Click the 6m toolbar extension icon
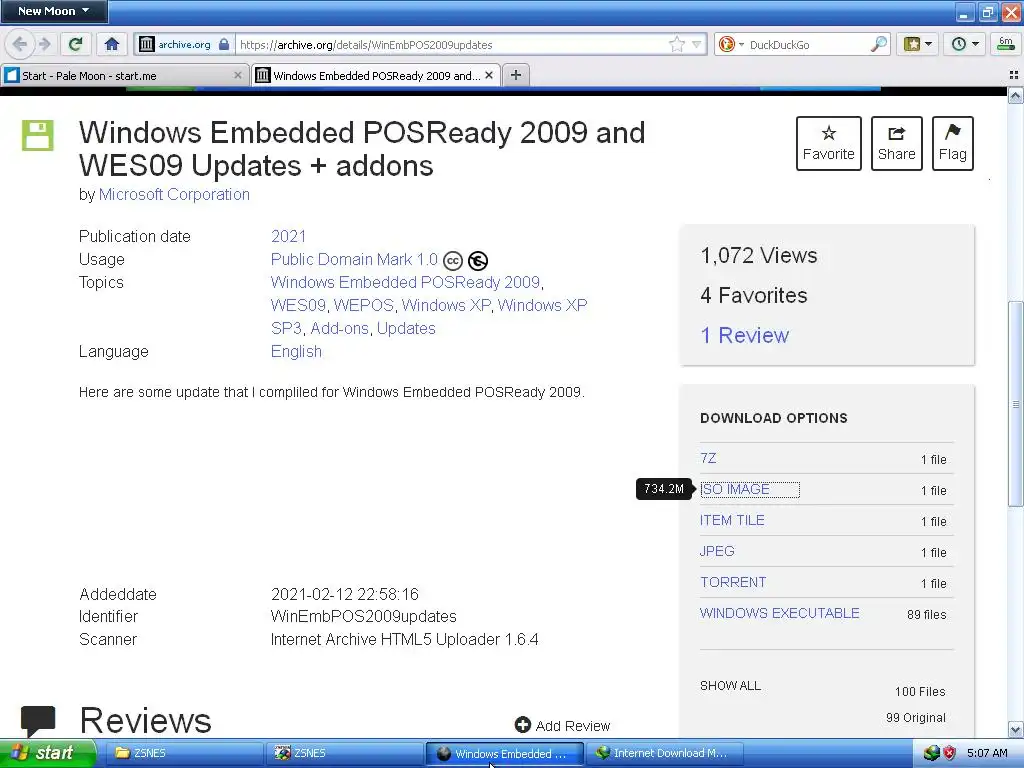Image resolution: width=1024 pixels, height=768 pixels. [x=1006, y=44]
